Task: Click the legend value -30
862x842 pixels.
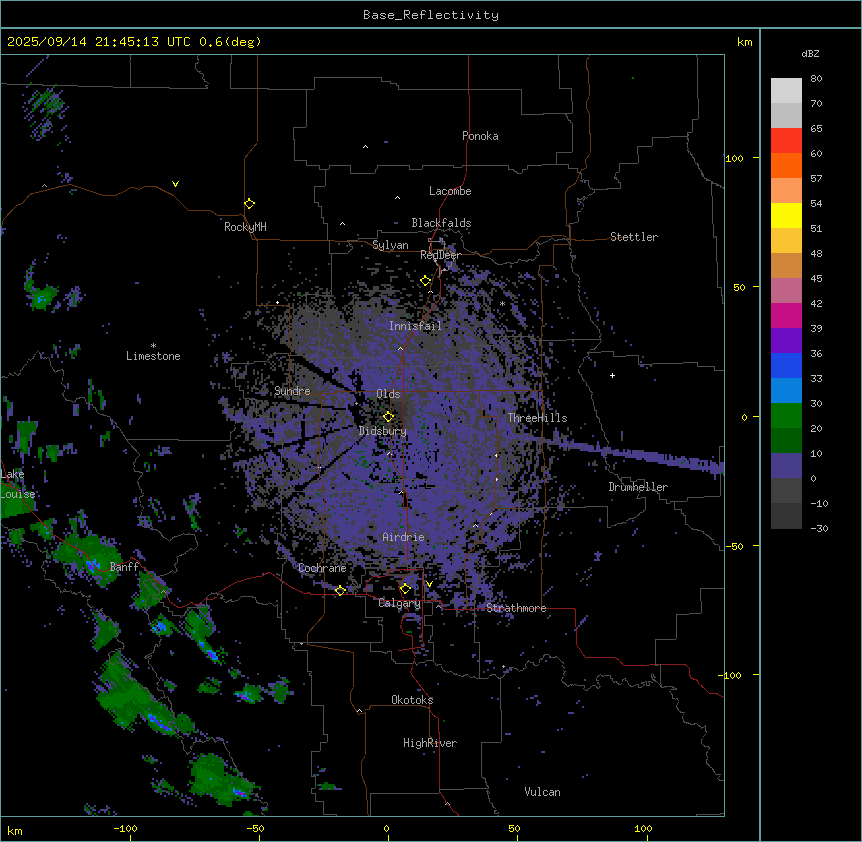Action: point(819,528)
